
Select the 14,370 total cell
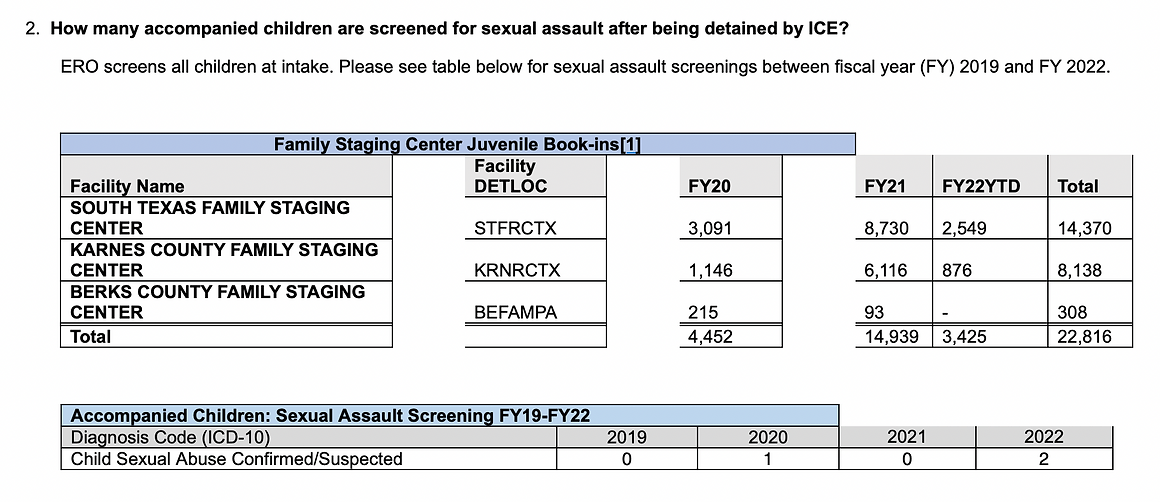click(x=1085, y=229)
